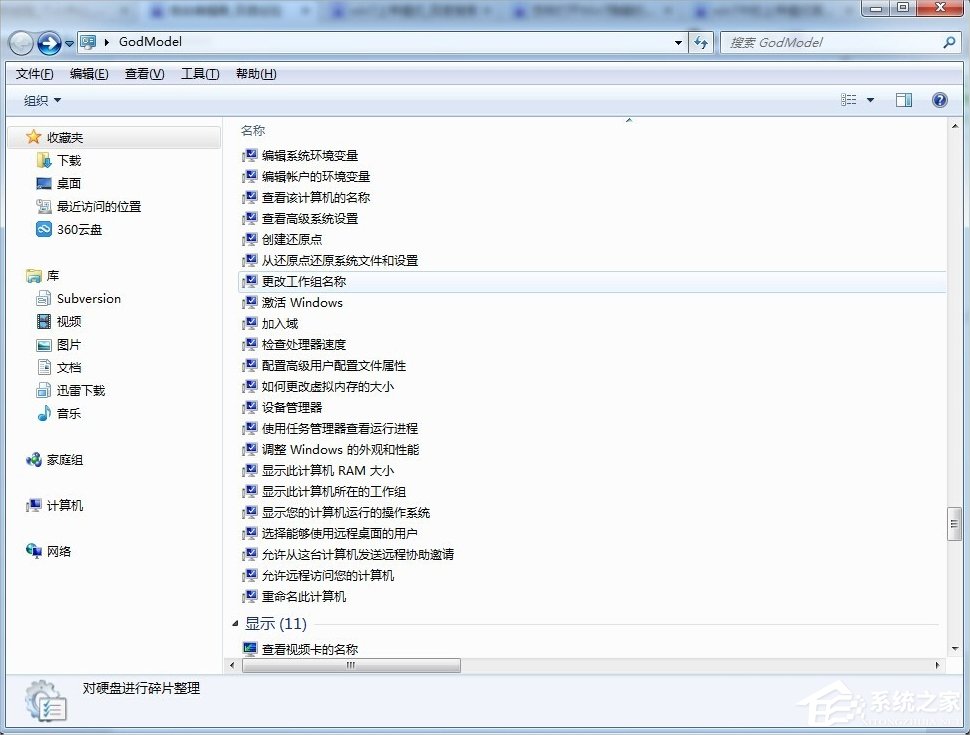Click the blue Help question mark icon

(x=937, y=100)
